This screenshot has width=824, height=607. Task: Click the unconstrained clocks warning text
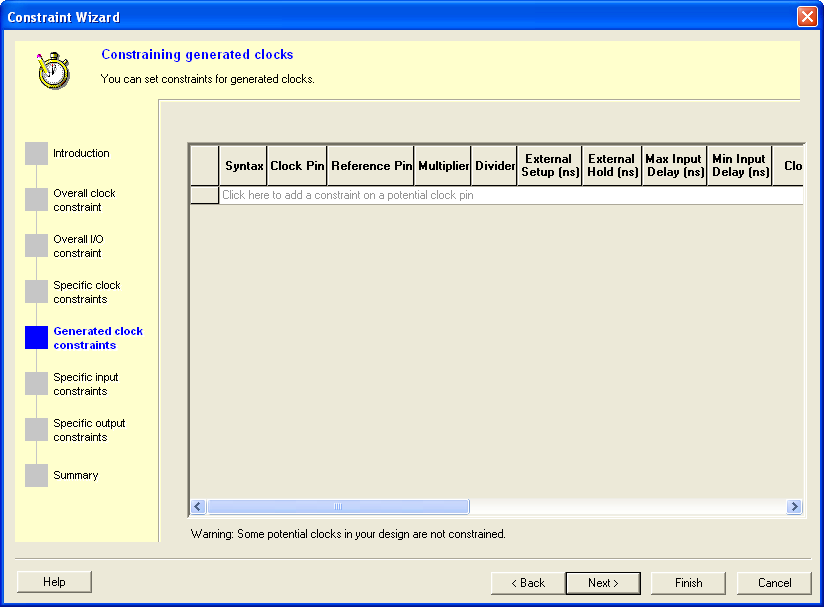tap(348, 534)
